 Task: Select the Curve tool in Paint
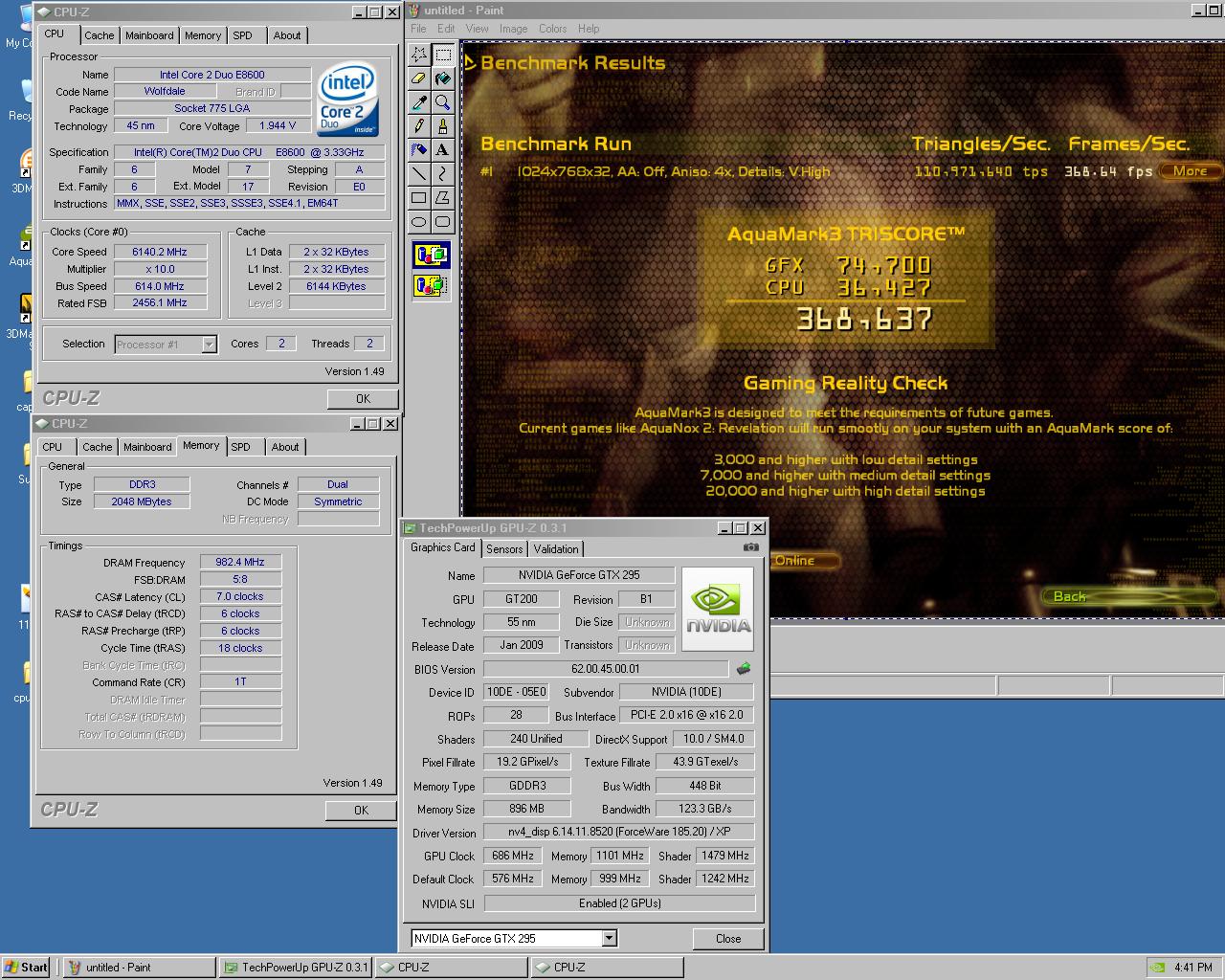click(x=443, y=174)
